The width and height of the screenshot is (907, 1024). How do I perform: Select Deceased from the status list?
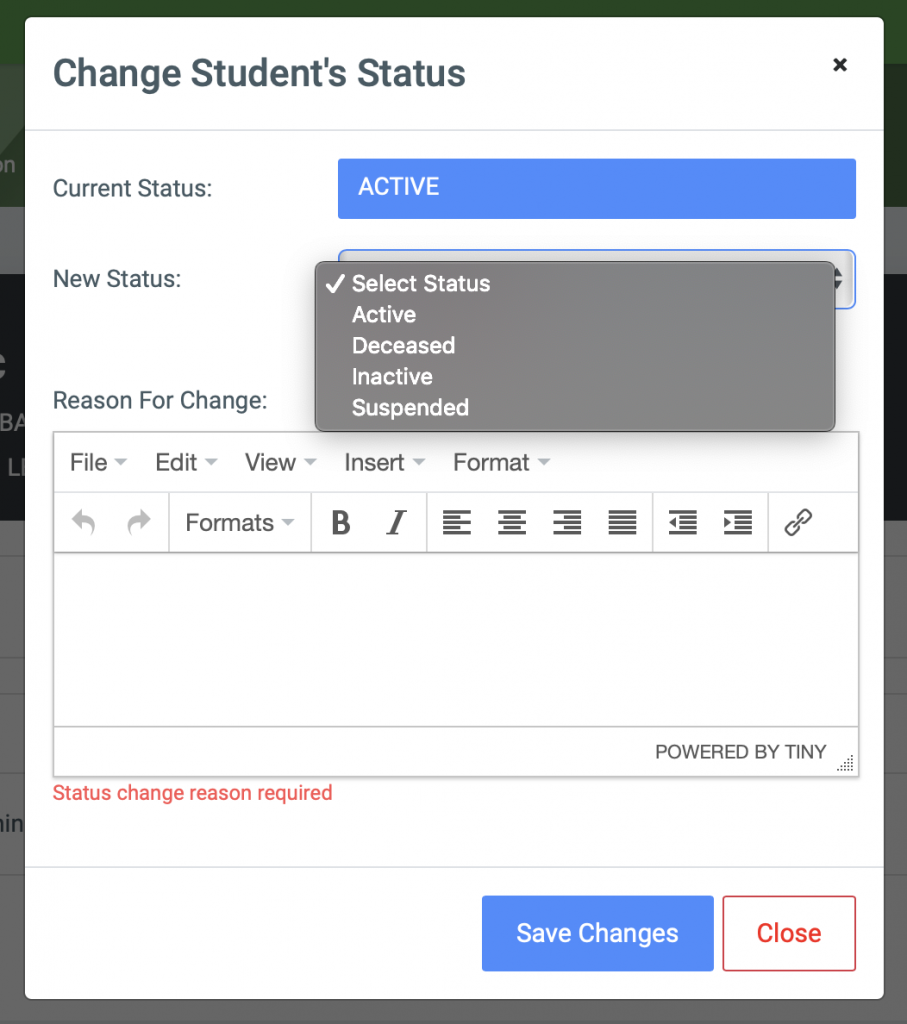[x=403, y=345]
